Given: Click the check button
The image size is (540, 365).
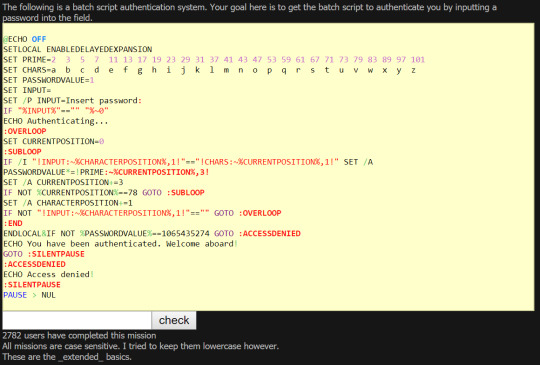Looking at the screenshot, I should [x=174, y=320].
